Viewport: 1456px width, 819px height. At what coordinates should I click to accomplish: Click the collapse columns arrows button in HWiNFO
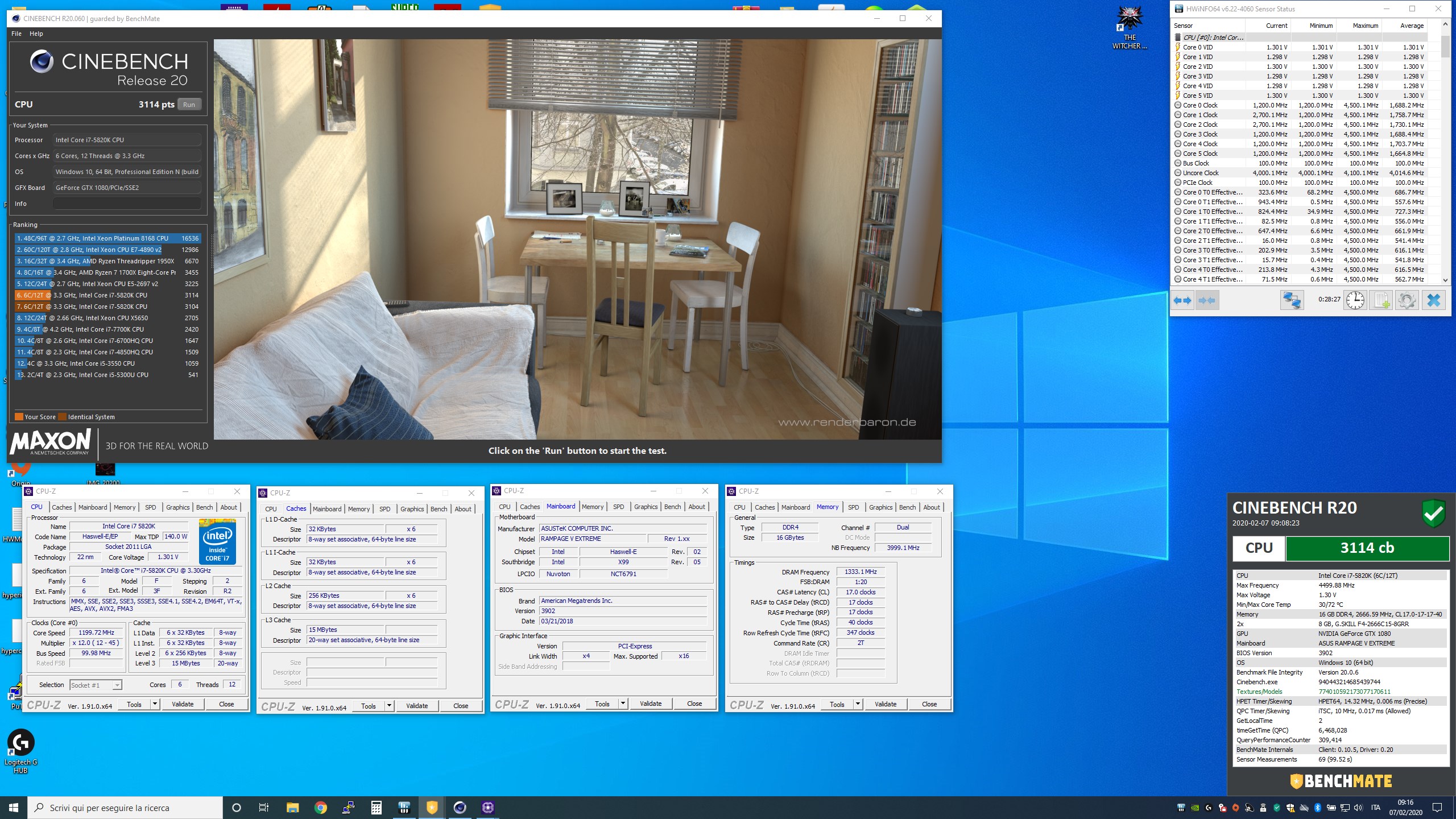(1206, 300)
